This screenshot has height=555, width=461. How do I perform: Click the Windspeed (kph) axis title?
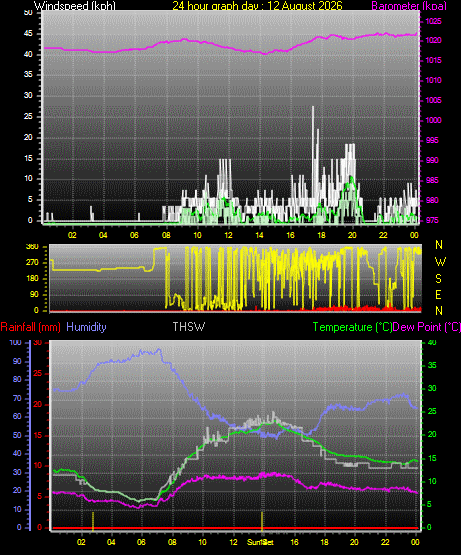[x=75, y=6]
